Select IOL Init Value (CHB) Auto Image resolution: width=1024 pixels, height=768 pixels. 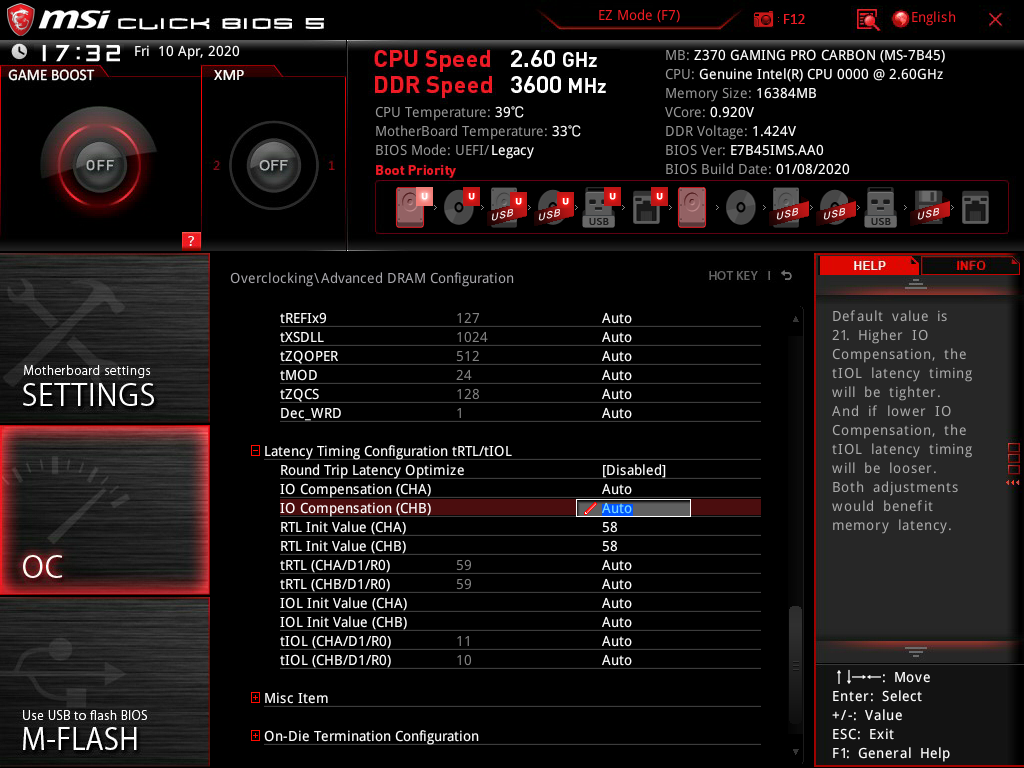pyautogui.click(x=616, y=622)
